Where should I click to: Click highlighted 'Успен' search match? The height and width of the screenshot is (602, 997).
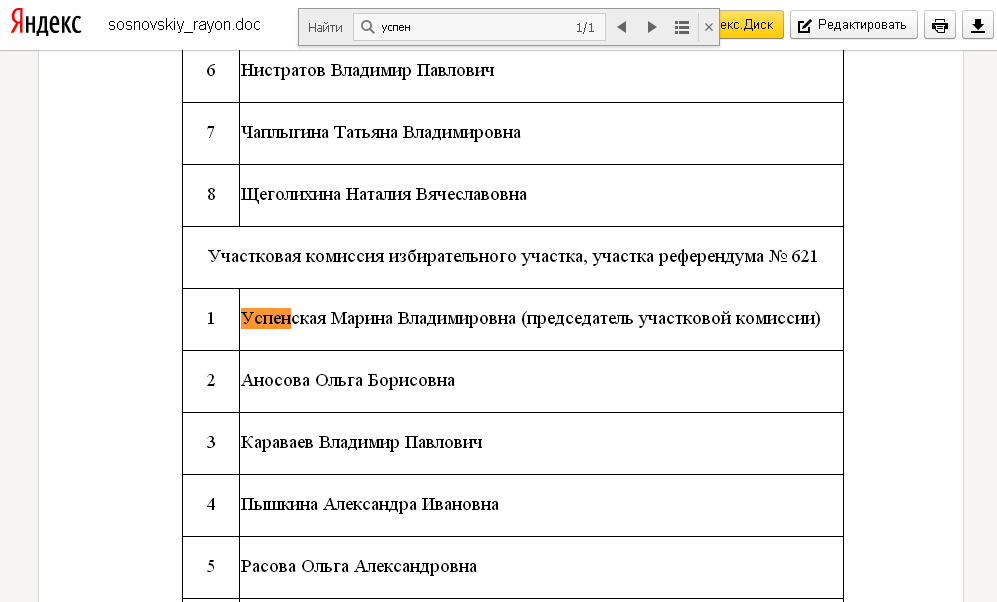point(266,318)
